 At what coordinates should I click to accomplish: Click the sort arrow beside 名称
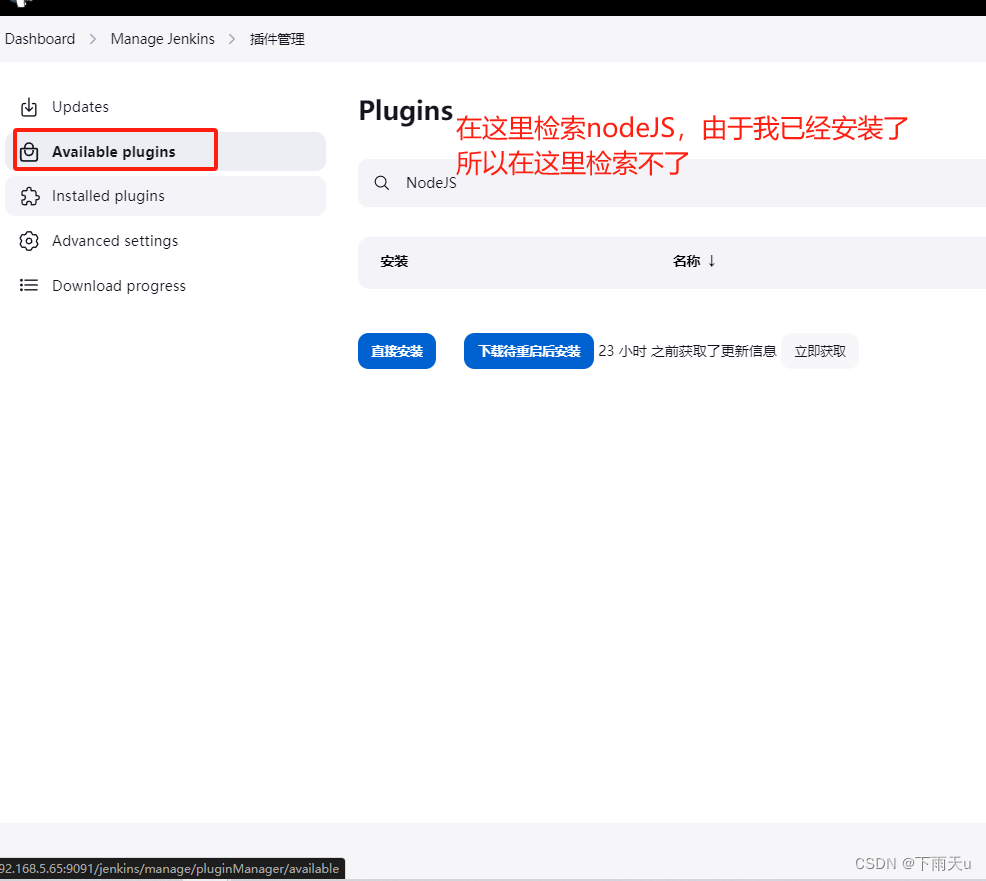(712, 261)
